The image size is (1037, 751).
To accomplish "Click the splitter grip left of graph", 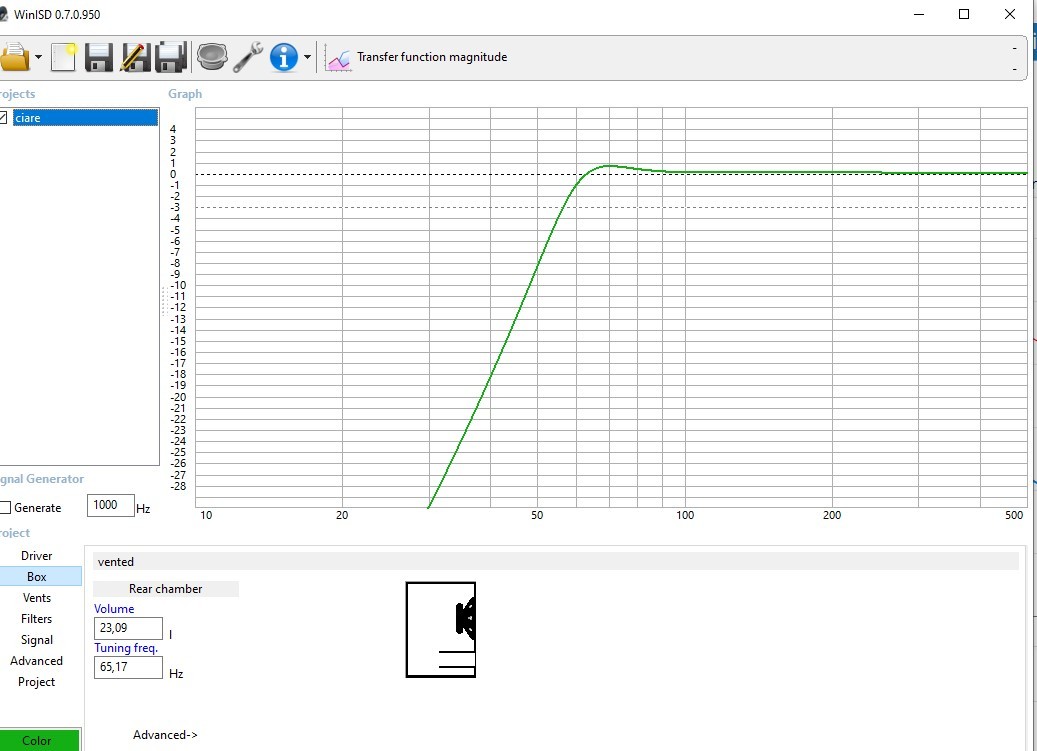I will point(163,301).
